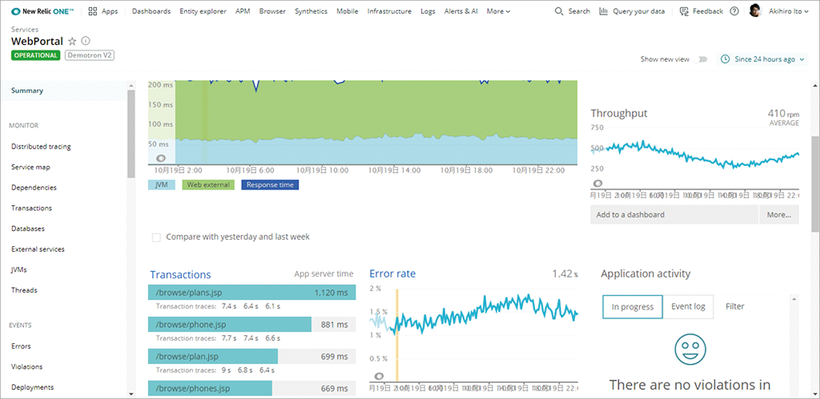820x399 pixels.
Task: Click the OPERATIONAL status badge
Action: pyautogui.click(x=36, y=55)
